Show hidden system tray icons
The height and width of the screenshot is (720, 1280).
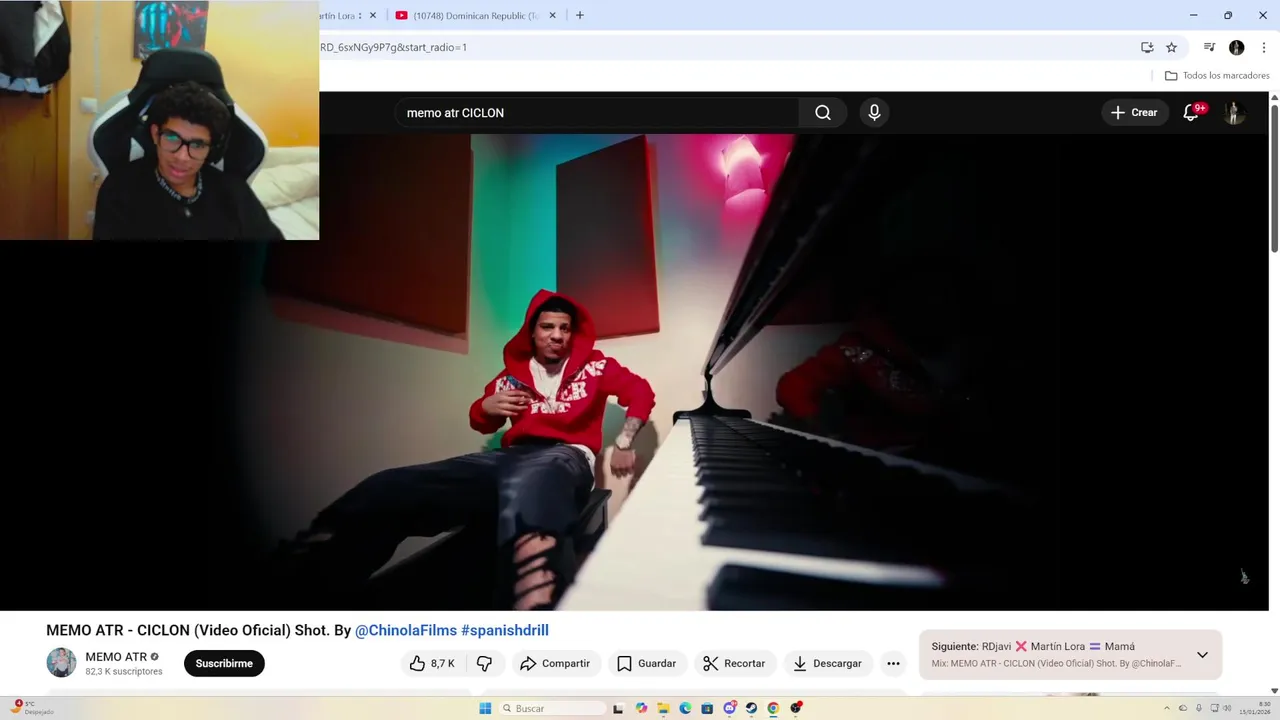pos(1166,708)
